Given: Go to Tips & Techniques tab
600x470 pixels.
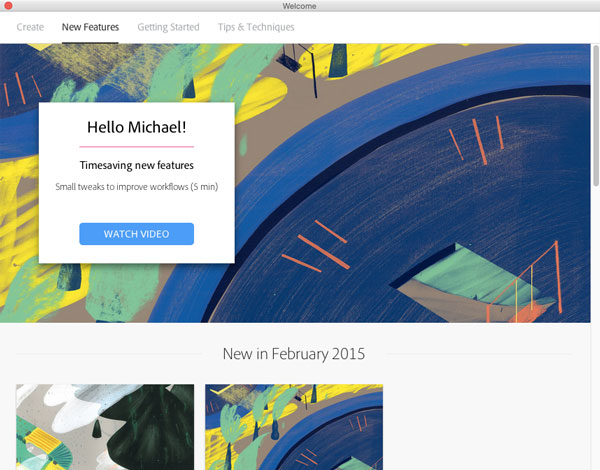Looking at the screenshot, I should (256, 27).
